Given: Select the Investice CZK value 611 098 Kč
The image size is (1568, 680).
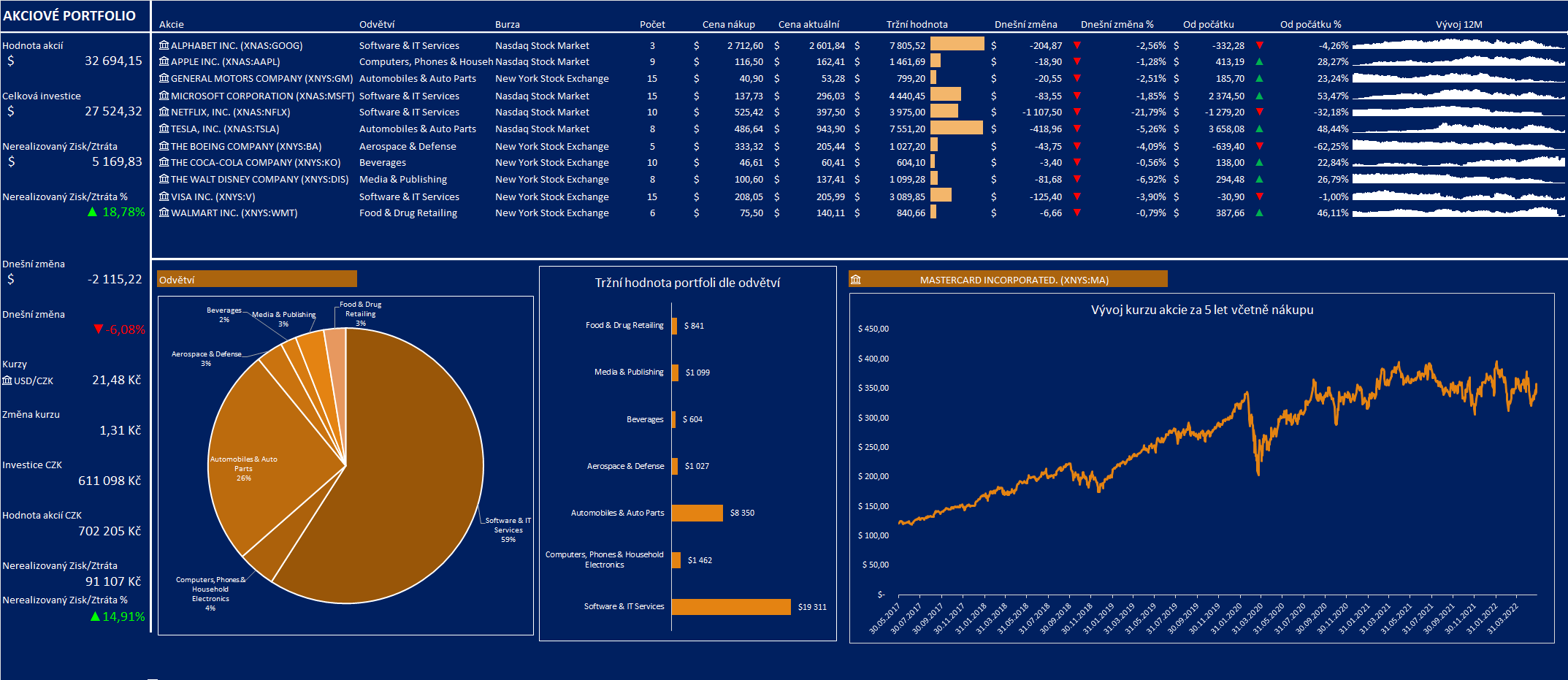Looking at the screenshot, I should 110,481.
